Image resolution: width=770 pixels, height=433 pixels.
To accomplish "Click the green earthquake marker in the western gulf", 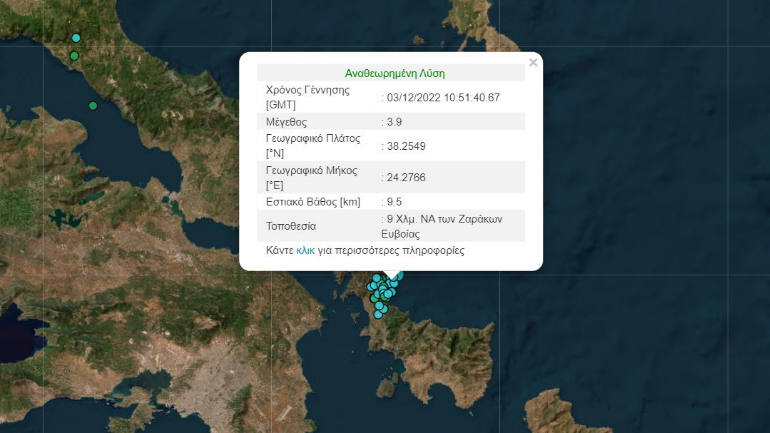I will point(93,106).
